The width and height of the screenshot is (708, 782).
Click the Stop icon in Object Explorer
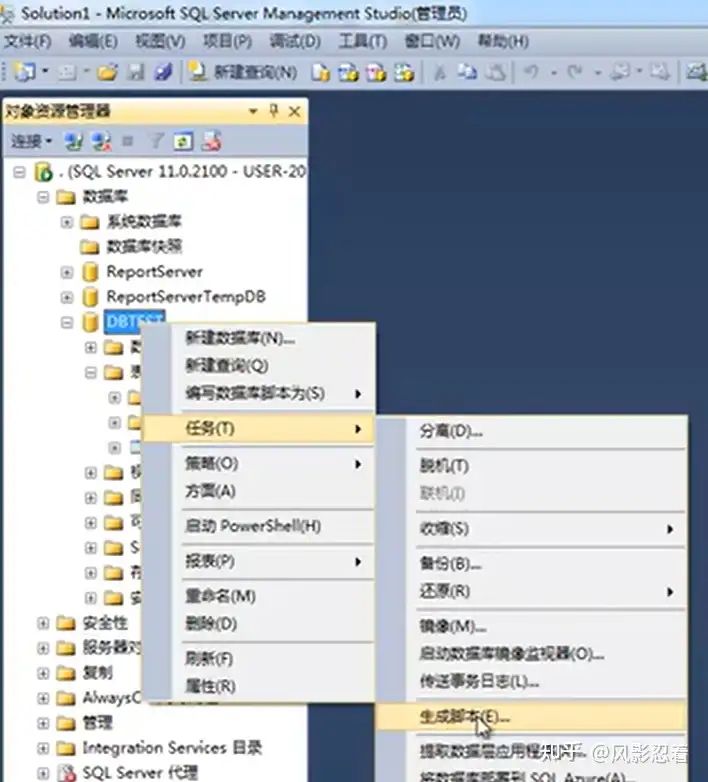click(128, 142)
